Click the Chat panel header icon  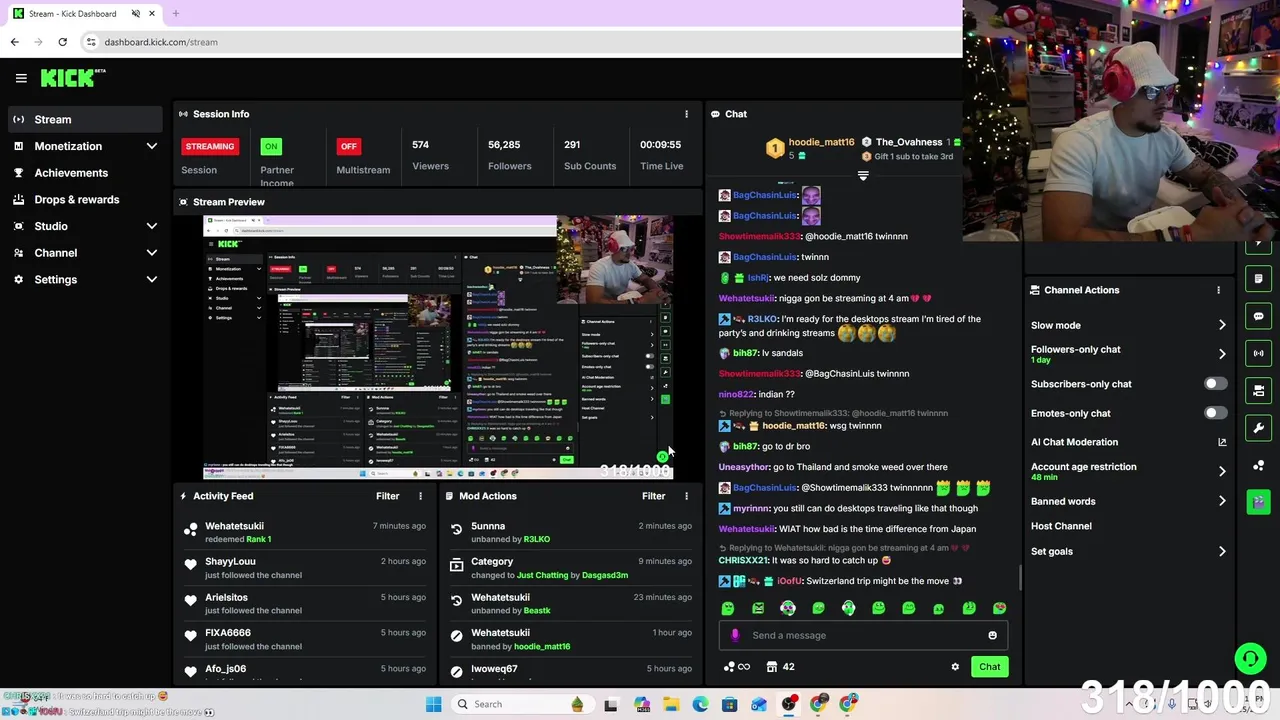coord(715,114)
